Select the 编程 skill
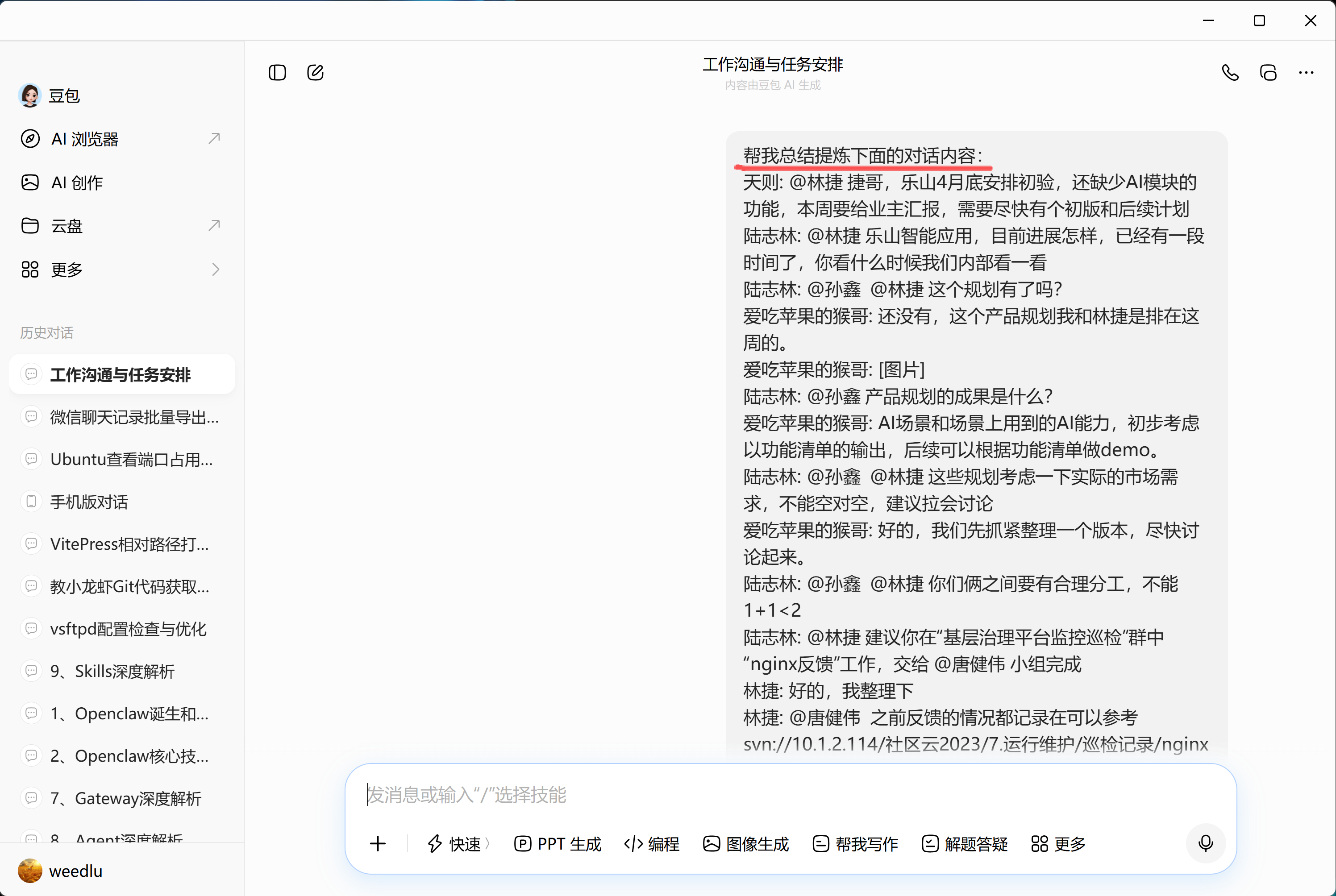Viewport: 1336px width, 896px height. point(652,843)
